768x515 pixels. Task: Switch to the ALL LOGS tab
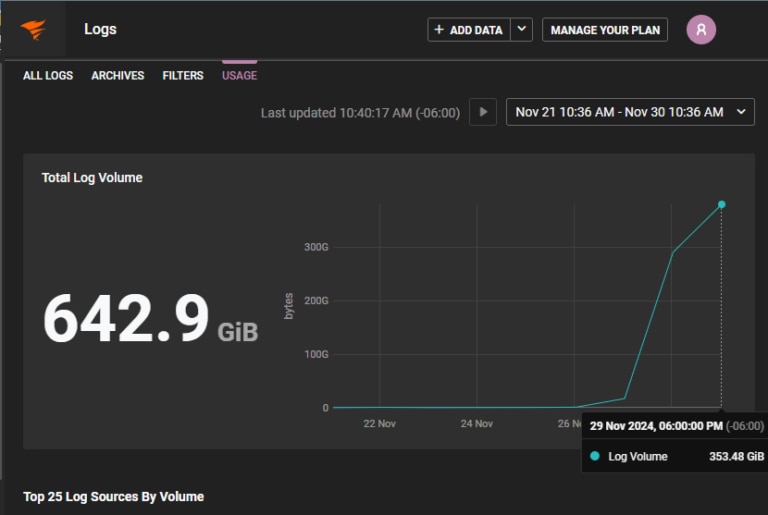tap(48, 75)
